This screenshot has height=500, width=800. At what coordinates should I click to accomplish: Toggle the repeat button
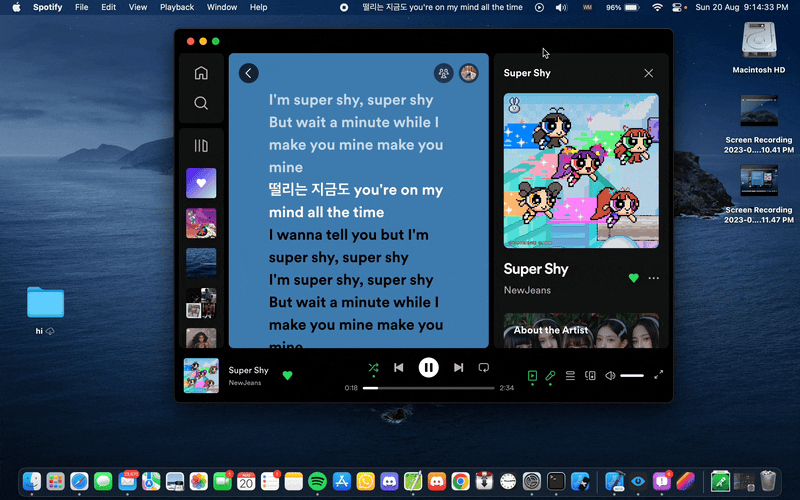point(484,368)
